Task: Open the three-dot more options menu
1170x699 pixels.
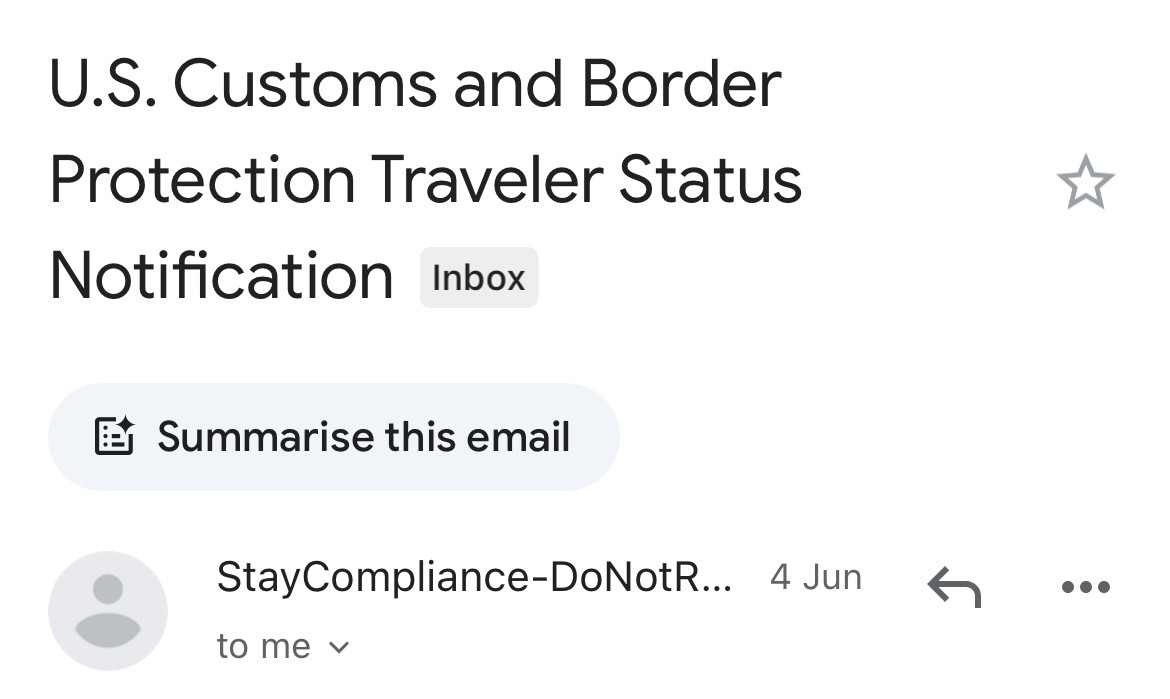Action: (1085, 587)
